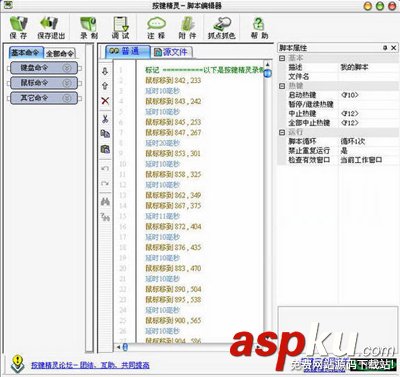
Task: Select the first 标记 comment line
Action: coord(204,70)
